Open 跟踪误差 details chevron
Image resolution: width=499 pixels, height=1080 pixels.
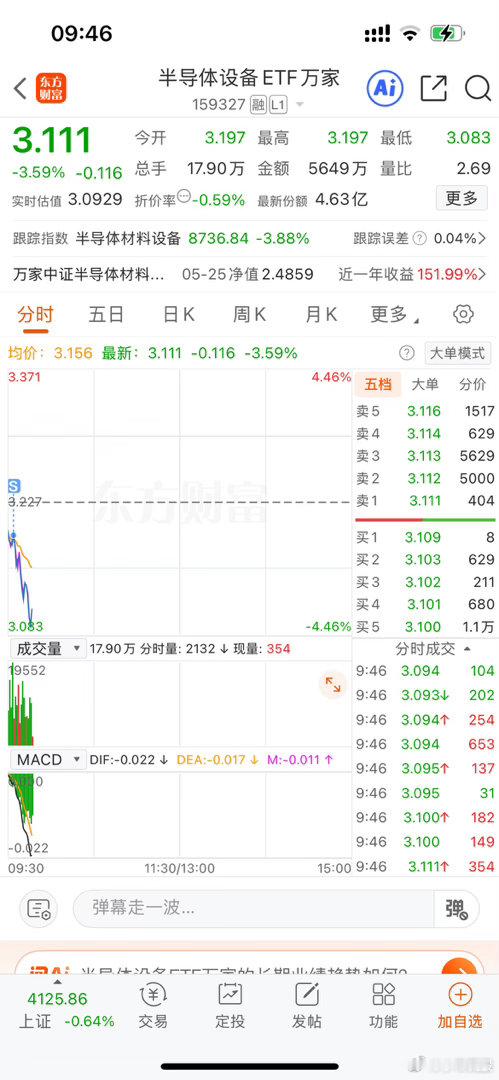[482, 239]
